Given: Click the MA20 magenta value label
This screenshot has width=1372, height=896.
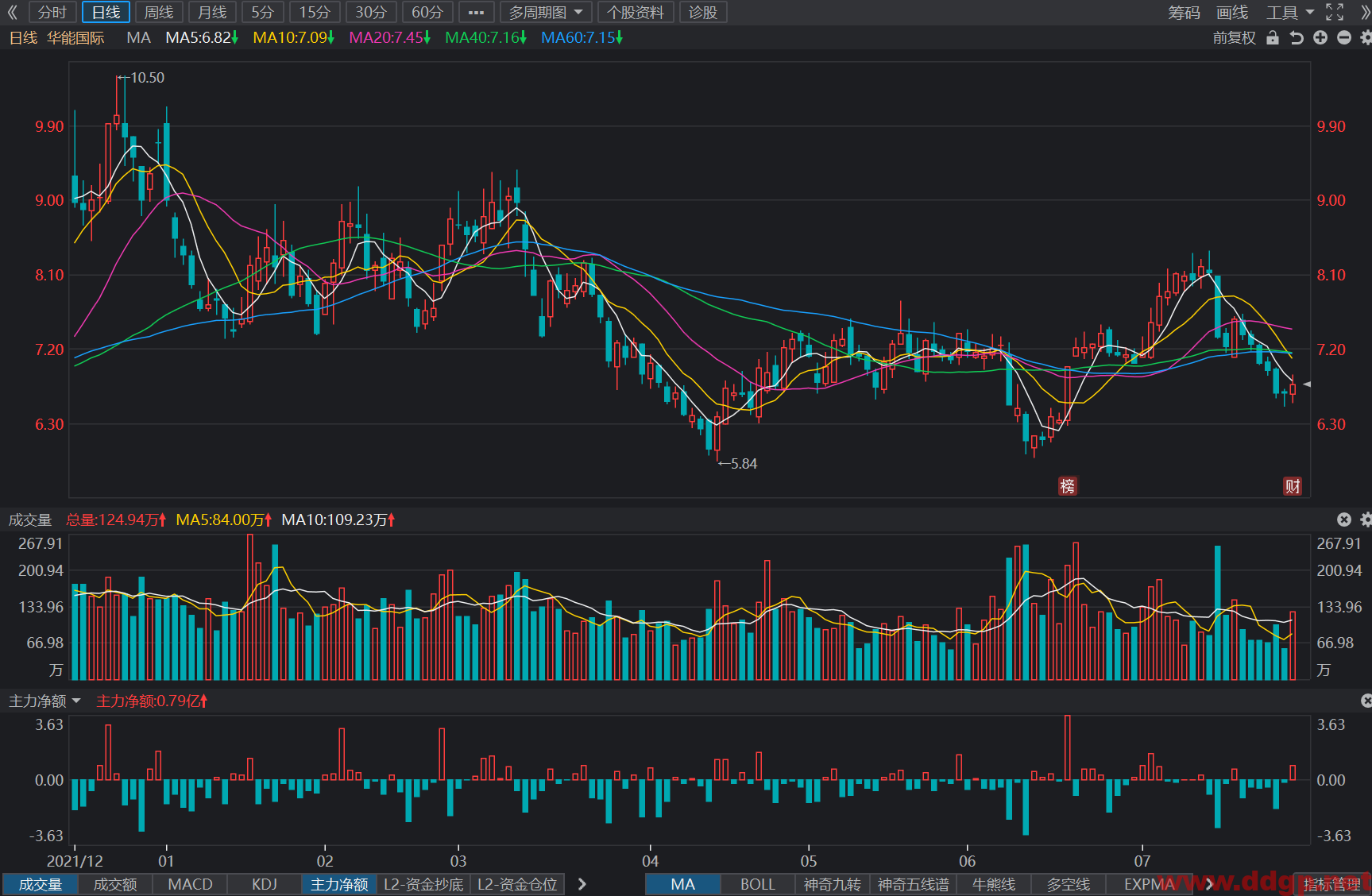Looking at the screenshot, I should pos(389,37).
